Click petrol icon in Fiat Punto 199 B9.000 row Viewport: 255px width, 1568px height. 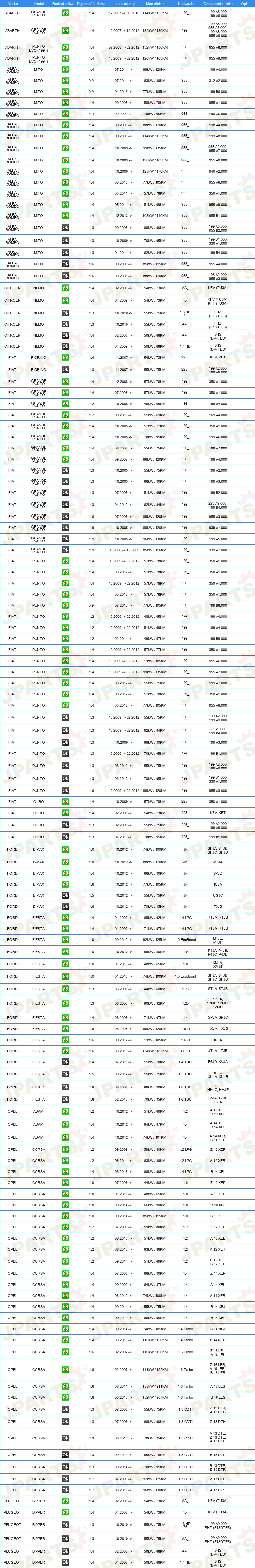(65, 639)
